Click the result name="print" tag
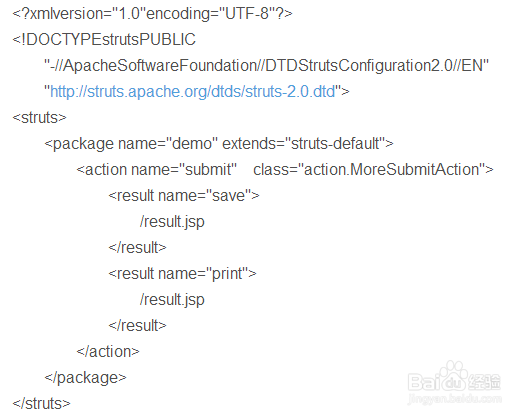This screenshot has height=418, width=532. click(x=182, y=274)
